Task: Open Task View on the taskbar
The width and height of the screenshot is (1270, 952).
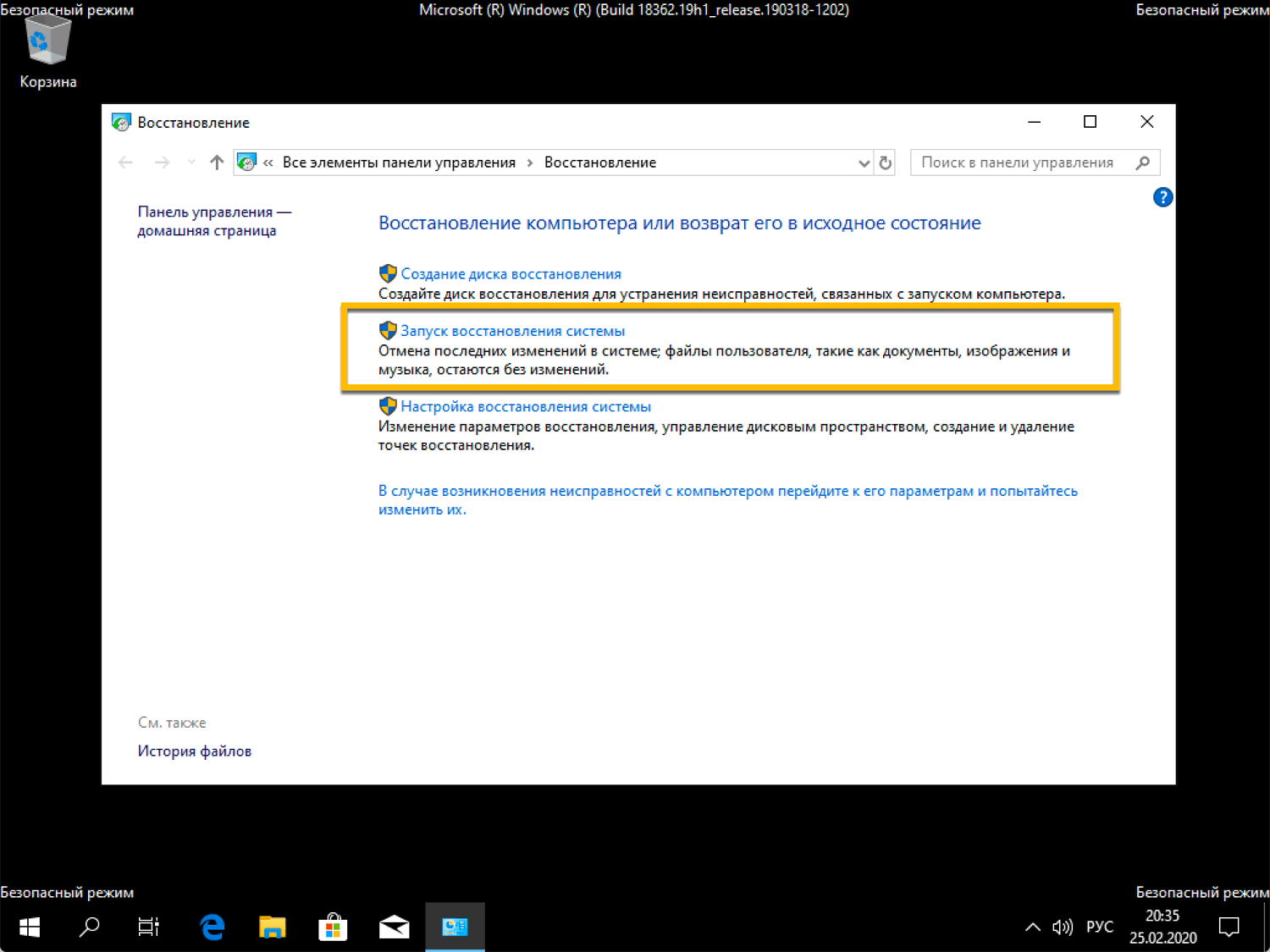Action: (148, 927)
